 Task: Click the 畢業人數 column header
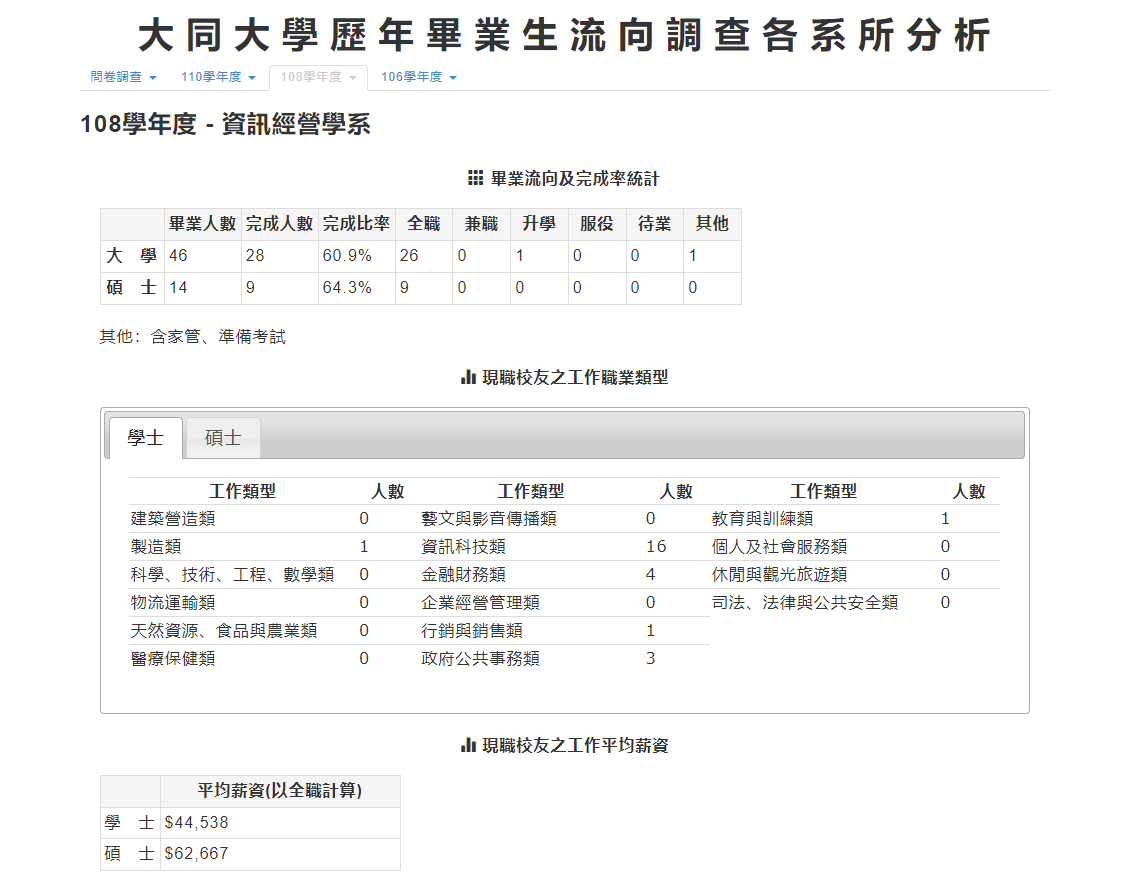(x=203, y=224)
